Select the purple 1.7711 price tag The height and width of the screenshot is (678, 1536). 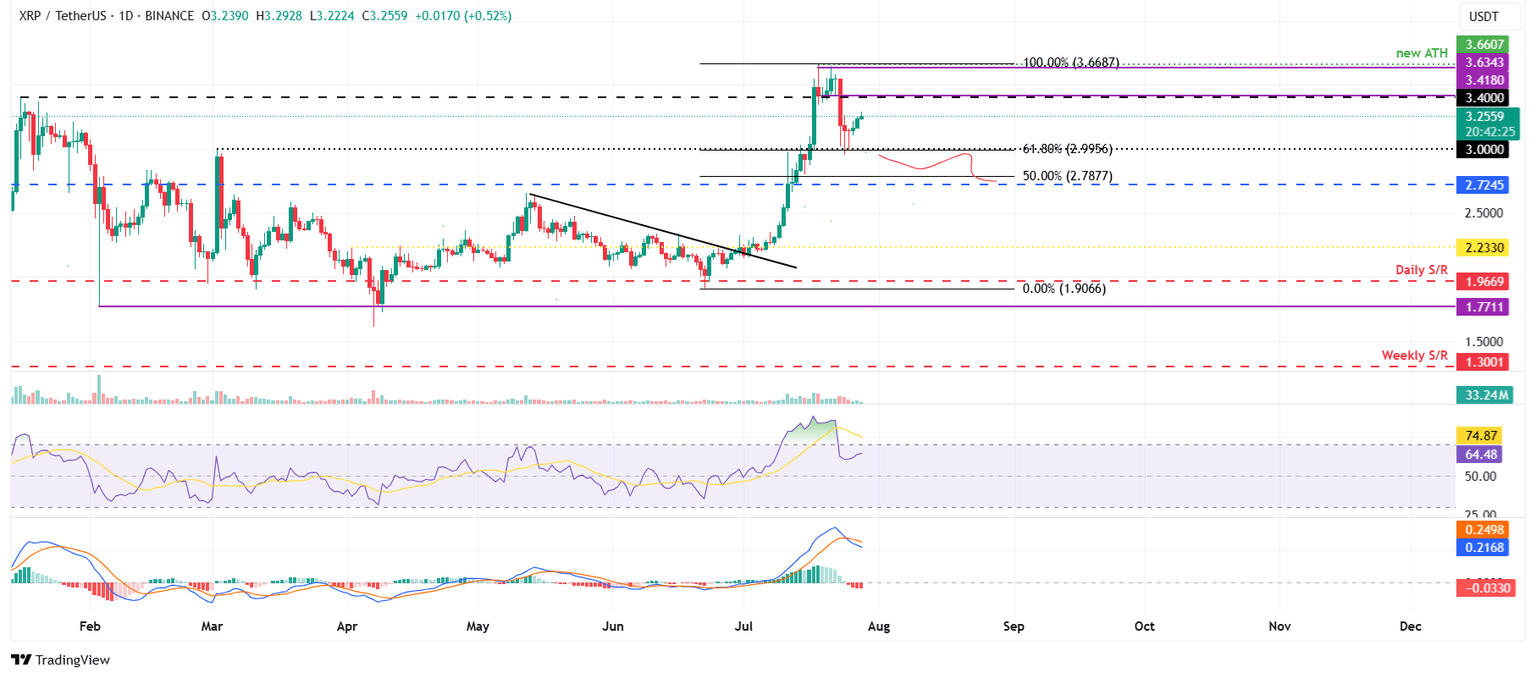click(1485, 307)
